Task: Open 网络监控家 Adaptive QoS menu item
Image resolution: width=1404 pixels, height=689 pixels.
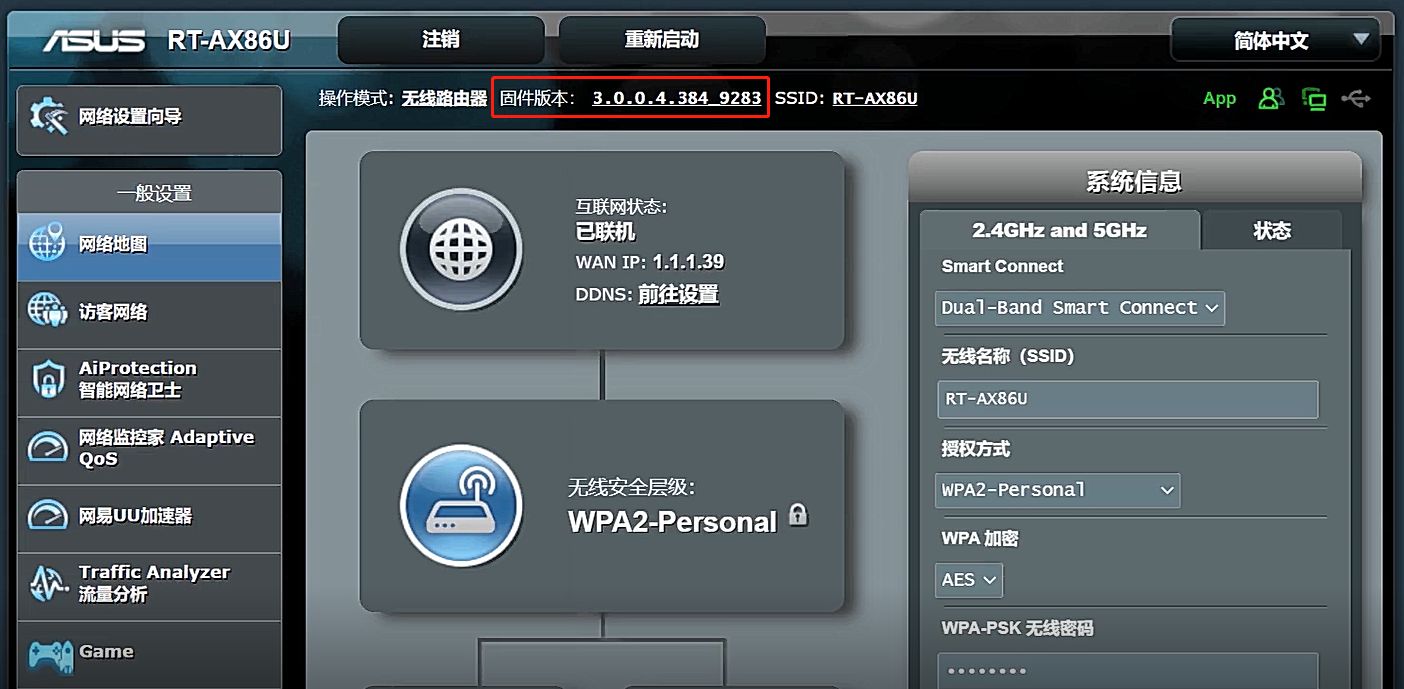Action: pos(149,450)
